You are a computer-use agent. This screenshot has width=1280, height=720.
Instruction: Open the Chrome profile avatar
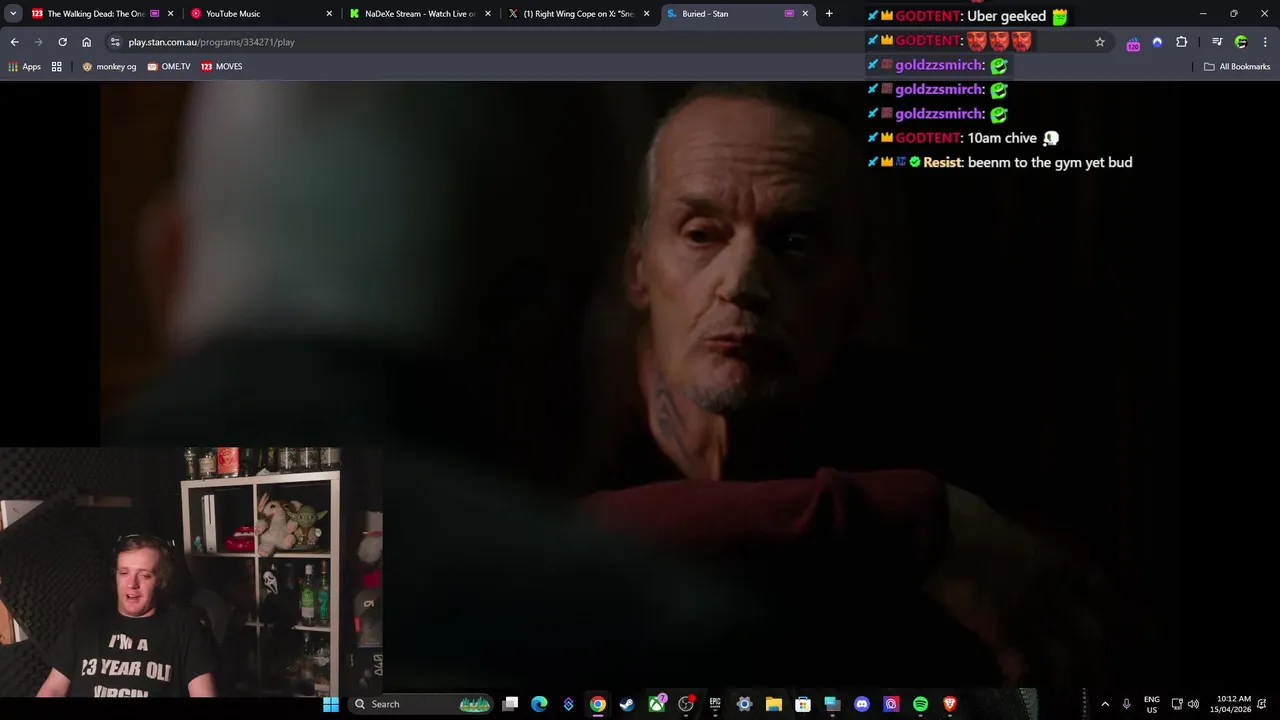1241,42
